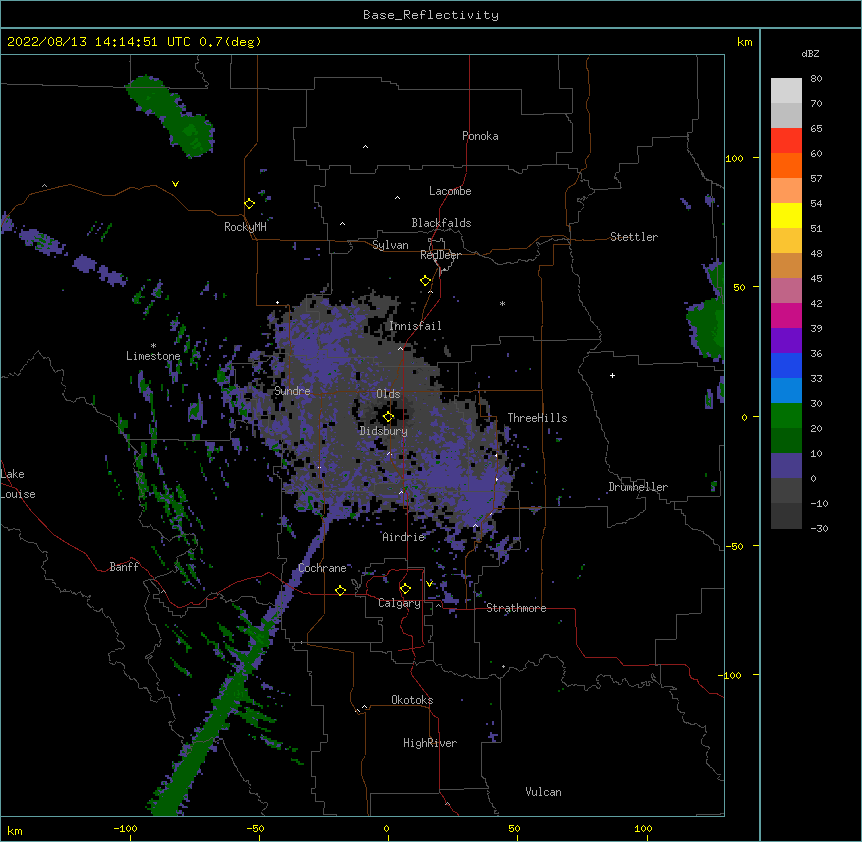Screen dimensions: 862x842
Task: Click the Lake Louise label
Action: point(18,484)
